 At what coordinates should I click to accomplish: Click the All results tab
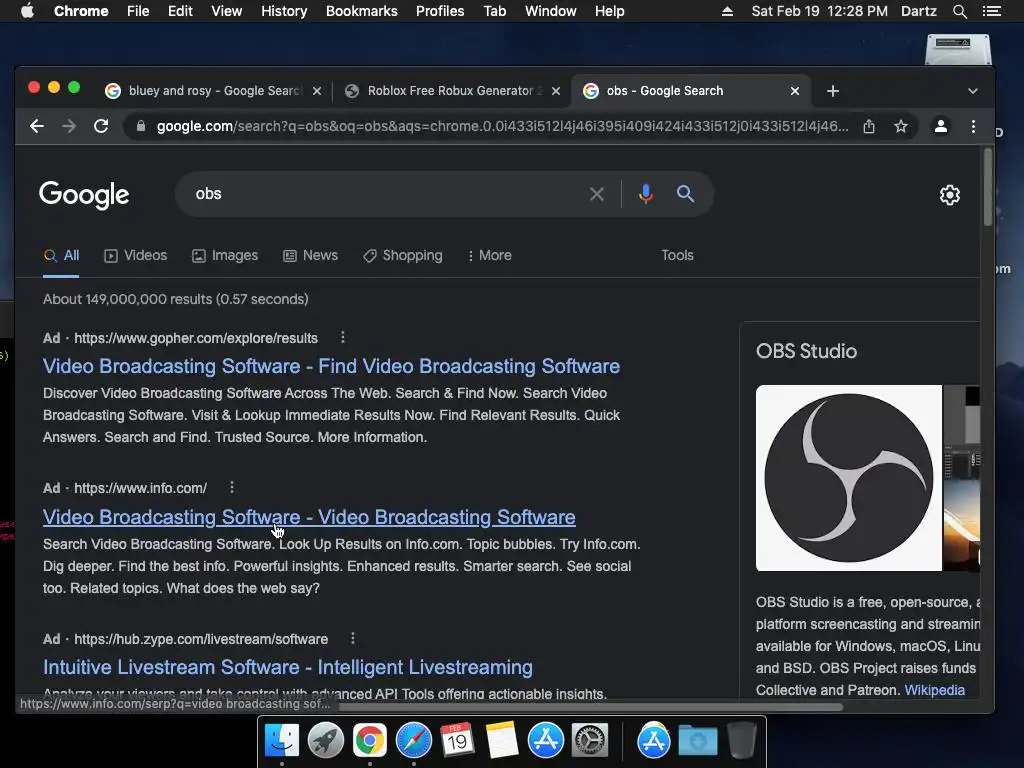pyautogui.click(x=61, y=255)
